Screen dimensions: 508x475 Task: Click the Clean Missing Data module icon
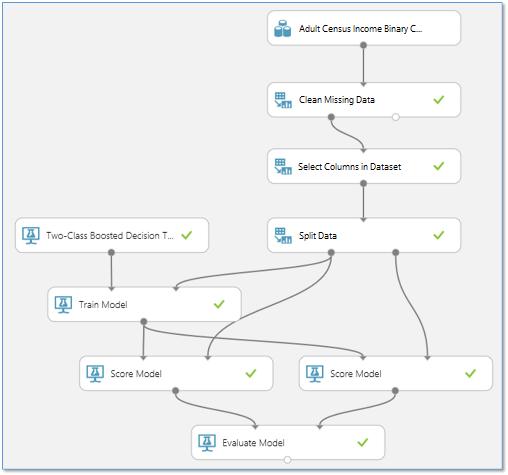(283, 100)
